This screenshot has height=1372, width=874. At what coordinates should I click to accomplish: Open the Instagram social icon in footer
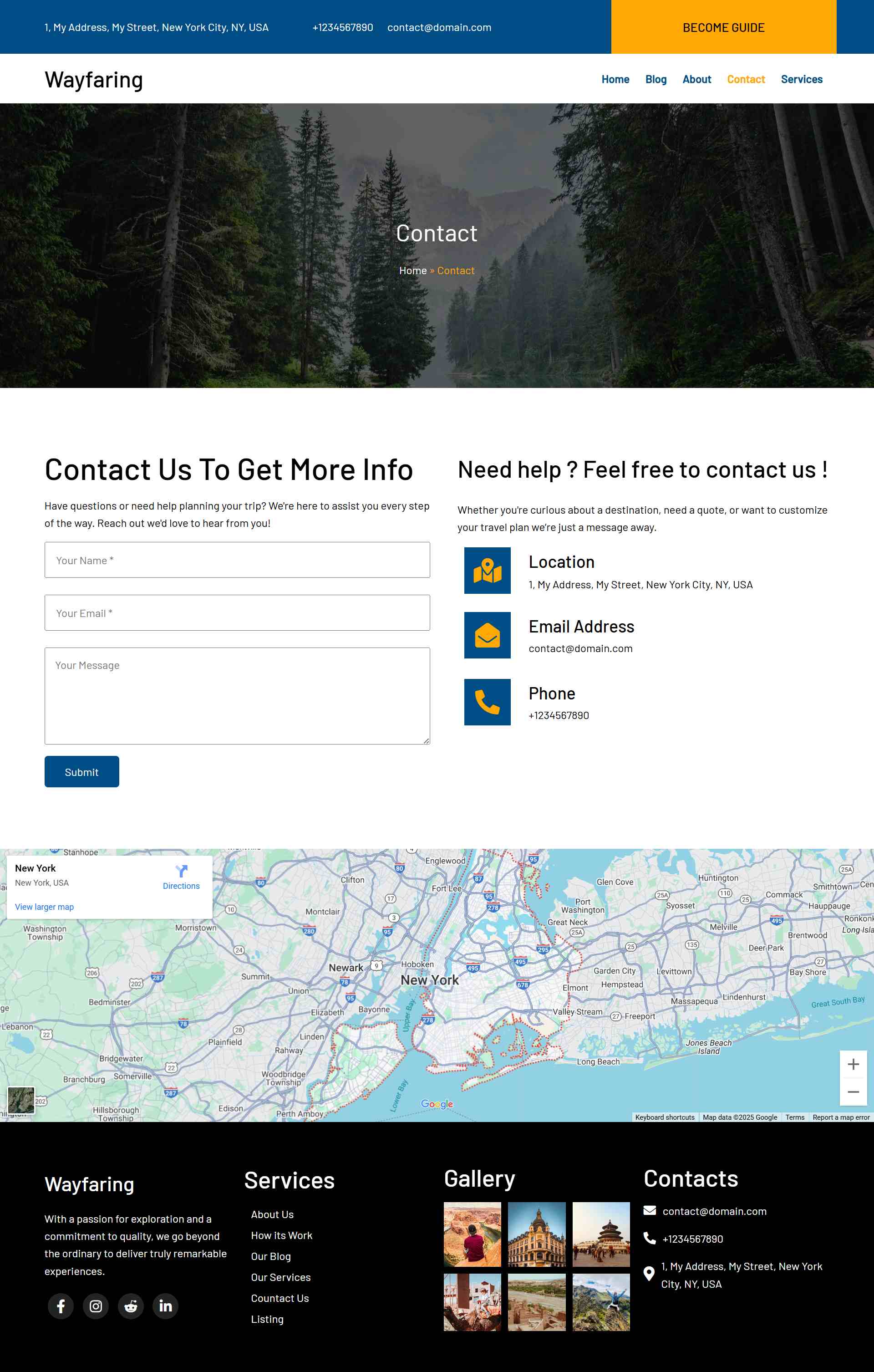96,1306
